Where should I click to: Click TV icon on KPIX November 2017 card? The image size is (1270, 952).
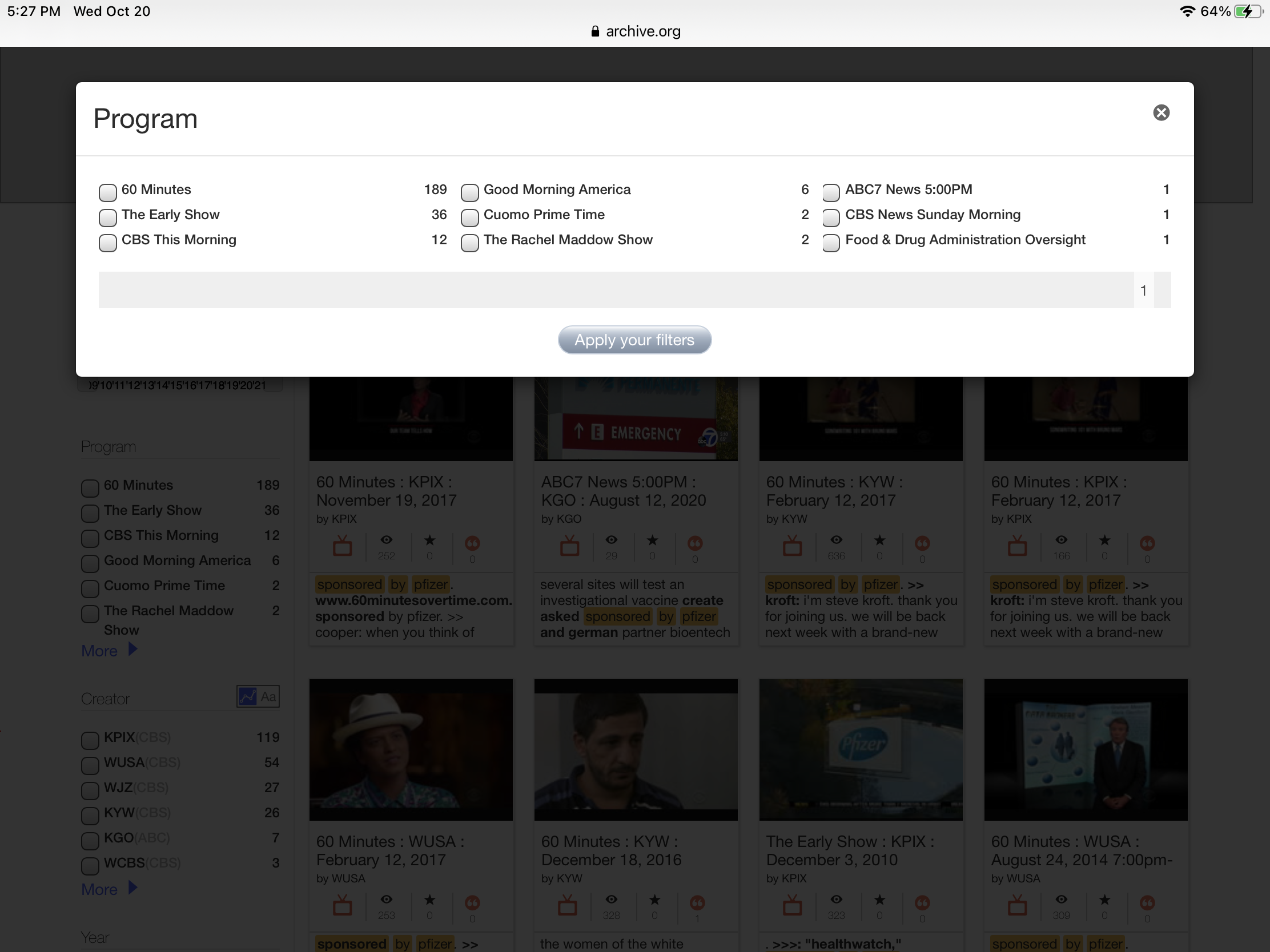click(x=343, y=546)
